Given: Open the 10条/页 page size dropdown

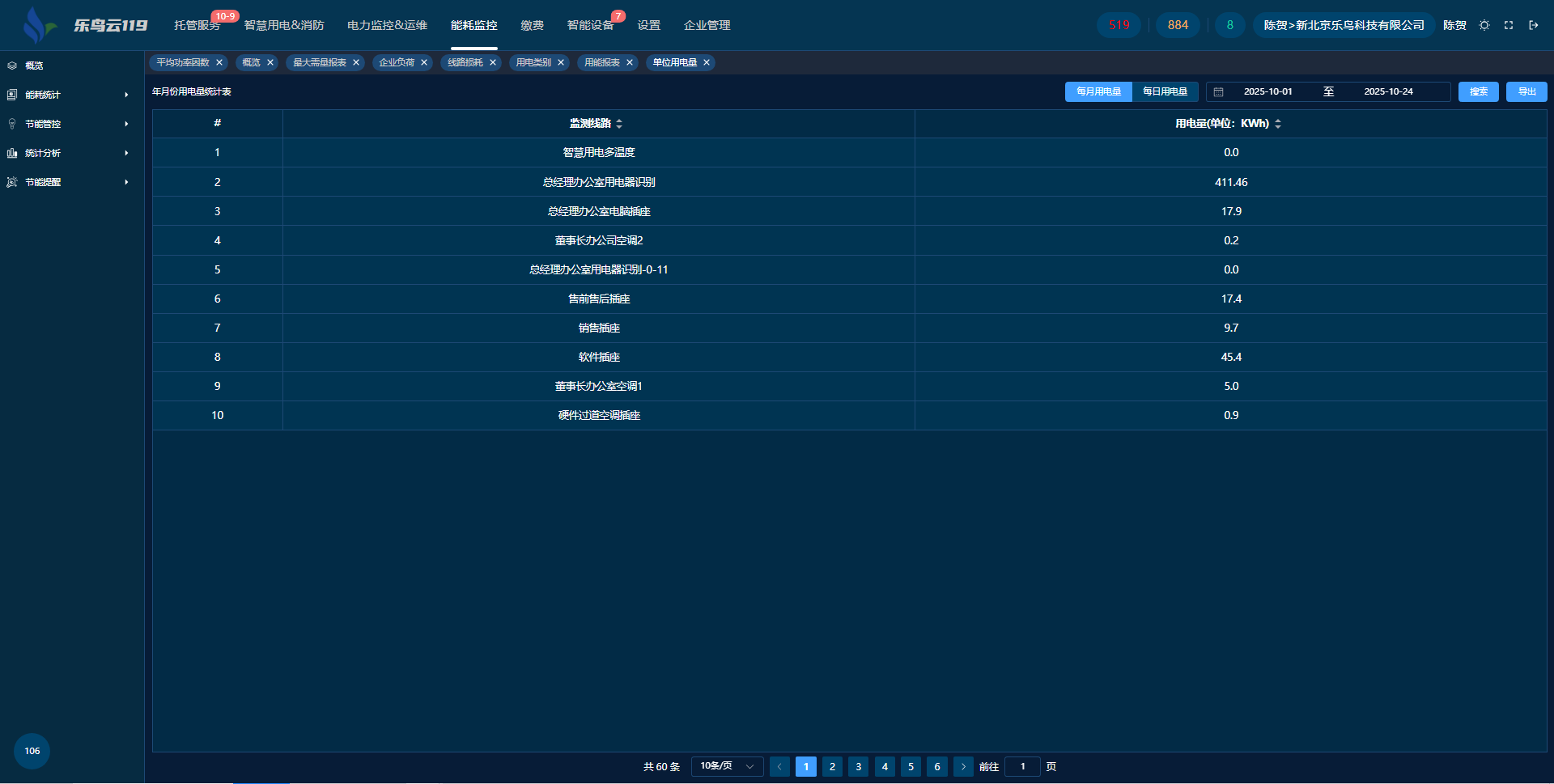Looking at the screenshot, I should click(727, 766).
